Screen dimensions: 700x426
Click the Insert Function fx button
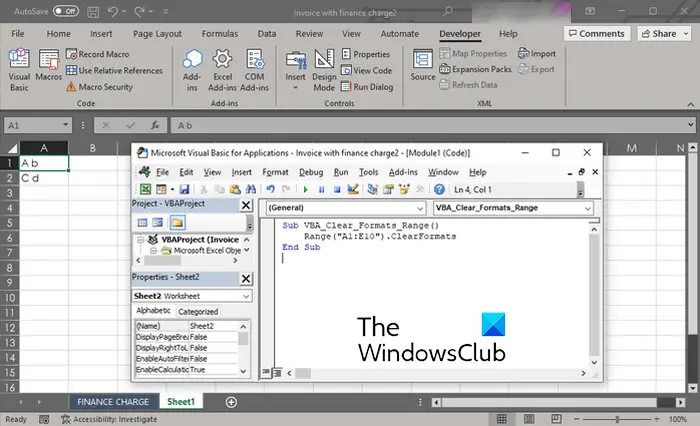coord(155,125)
